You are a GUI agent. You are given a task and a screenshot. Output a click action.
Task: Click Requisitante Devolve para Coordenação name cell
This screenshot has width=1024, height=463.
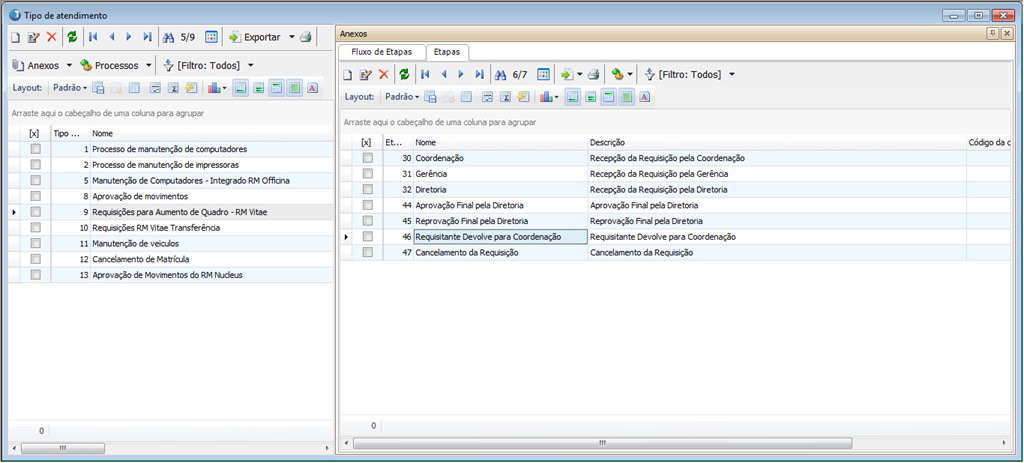click(500, 236)
